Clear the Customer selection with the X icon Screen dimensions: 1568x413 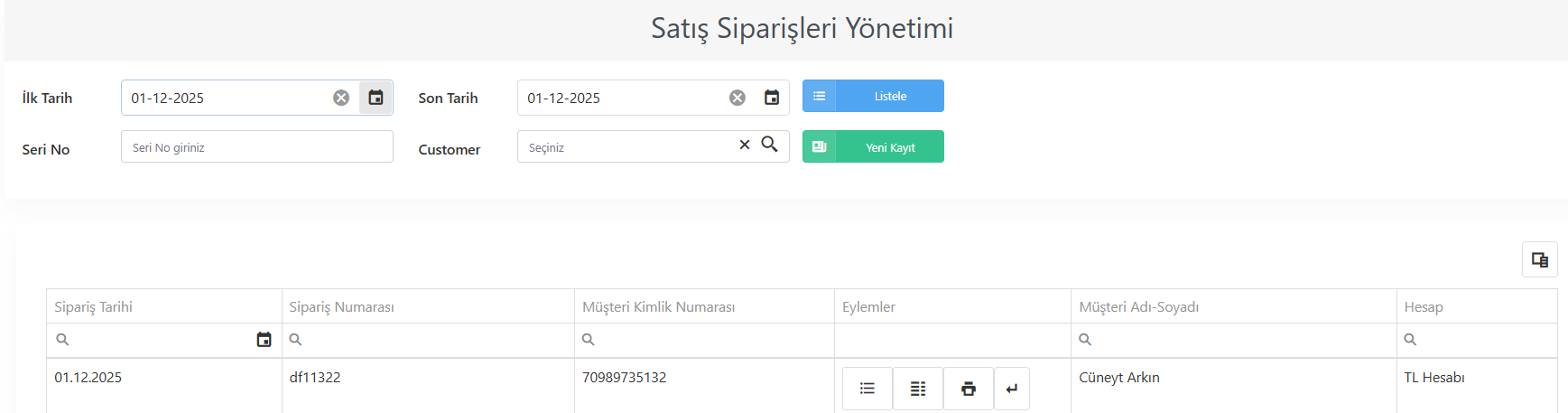tap(745, 145)
